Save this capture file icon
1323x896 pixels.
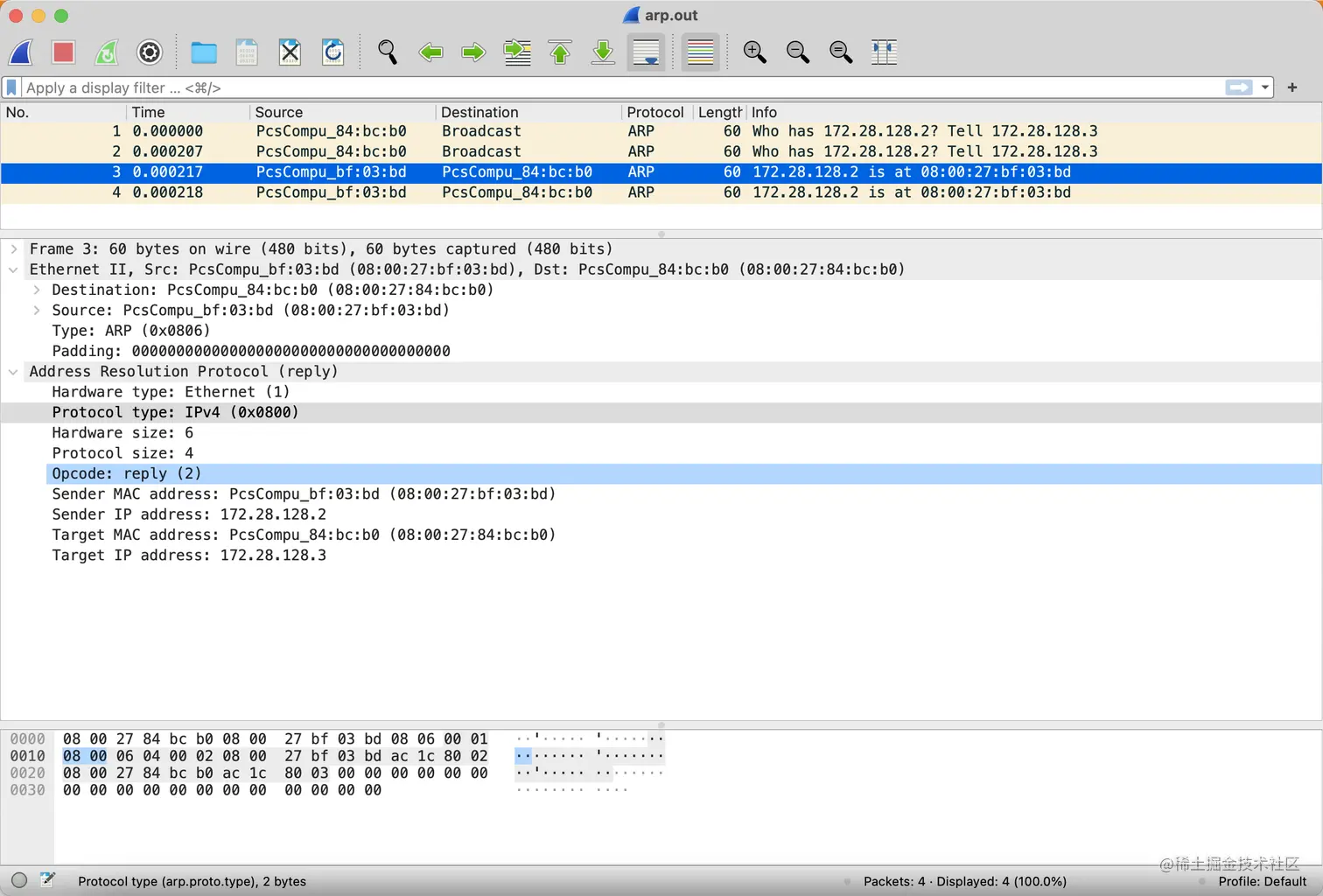click(x=248, y=52)
